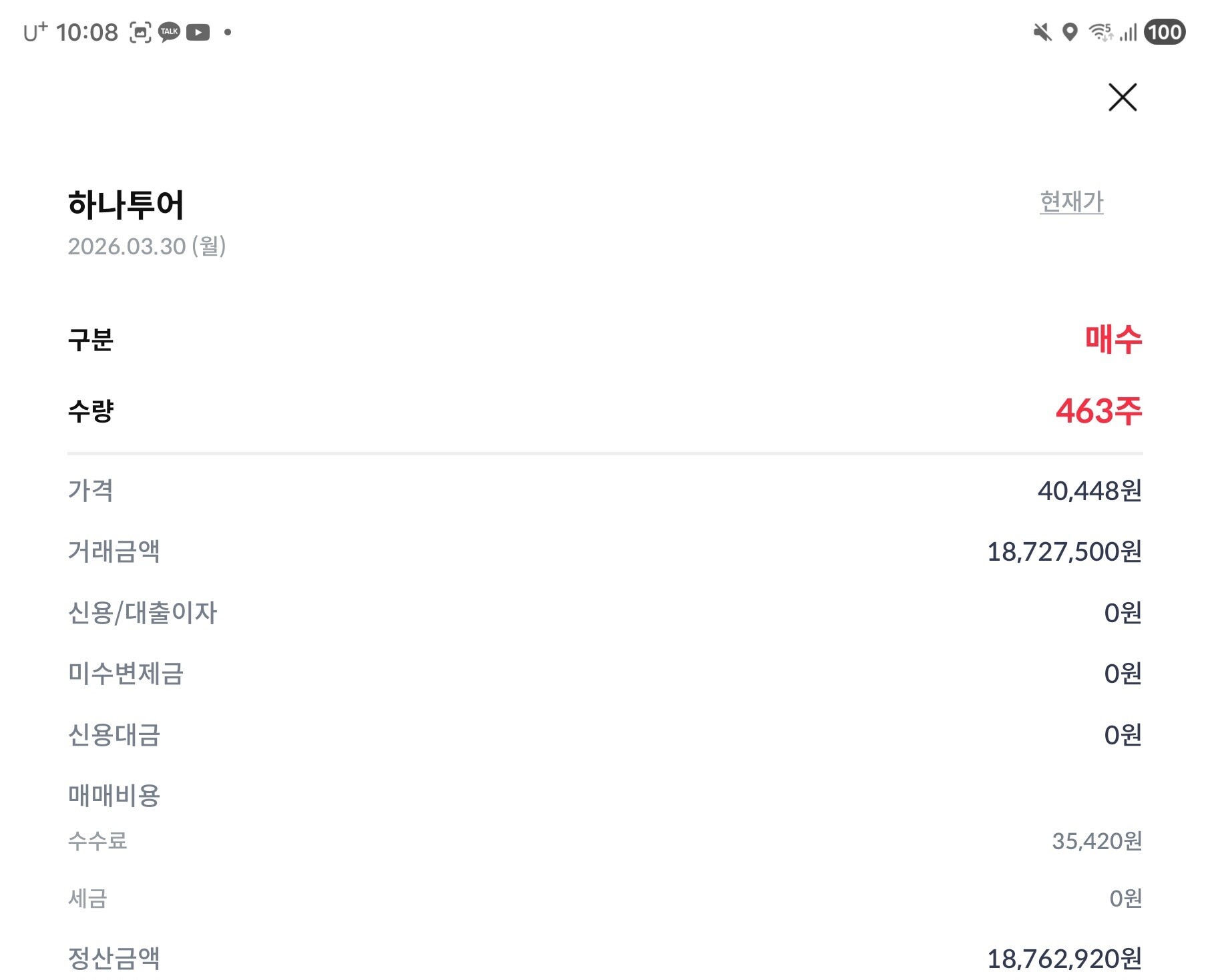This screenshot has height=980, width=1210.
Task: Tap the red 매수 label
Action: click(x=1113, y=339)
